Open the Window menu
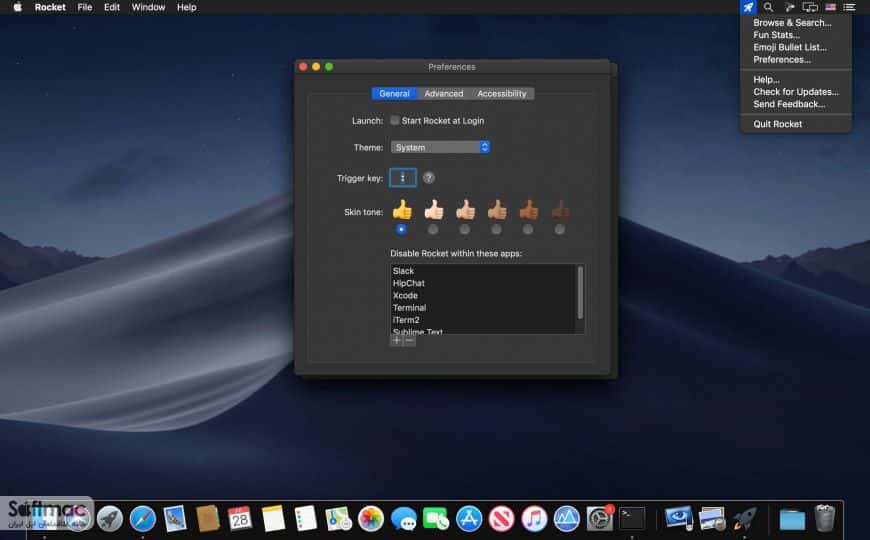Image resolution: width=870 pixels, height=540 pixels. (x=148, y=7)
